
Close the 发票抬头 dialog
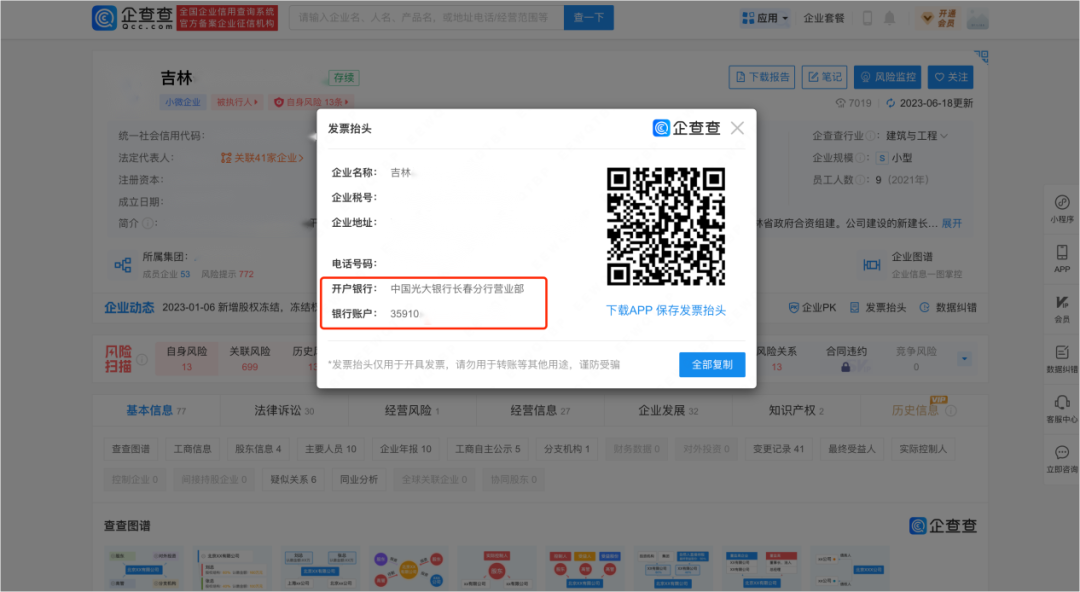point(737,128)
